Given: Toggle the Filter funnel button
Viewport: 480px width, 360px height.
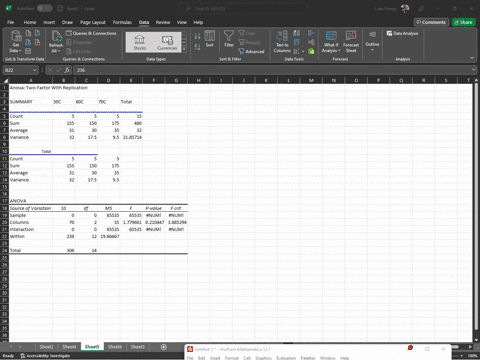Looking at the screenshot, I should tap(229, 39).
